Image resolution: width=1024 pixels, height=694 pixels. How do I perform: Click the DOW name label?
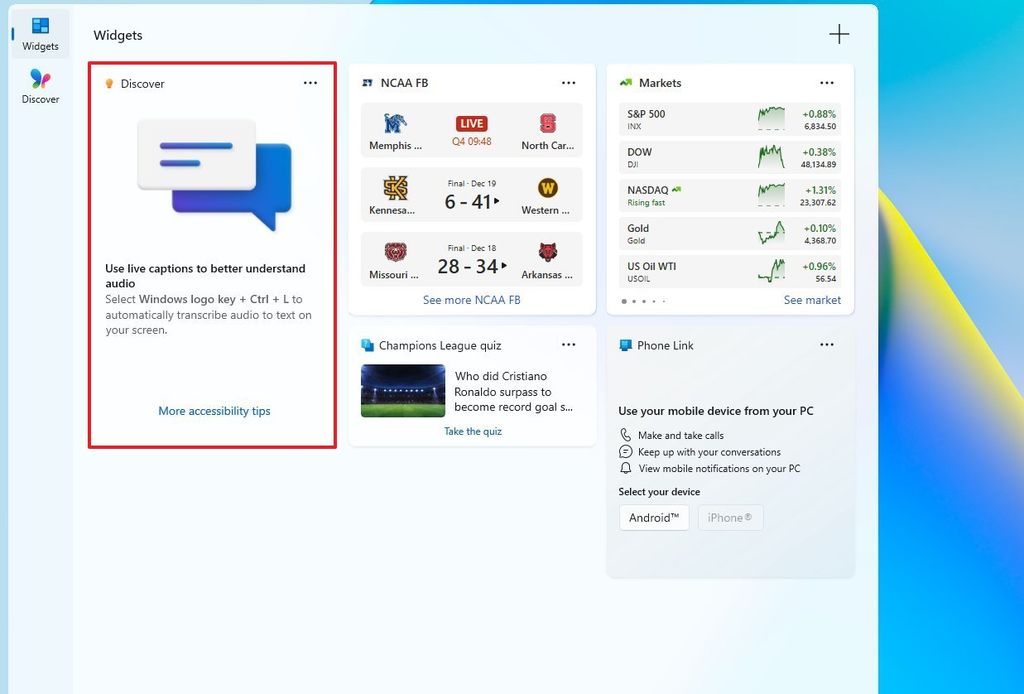click(x=639, y=151)
